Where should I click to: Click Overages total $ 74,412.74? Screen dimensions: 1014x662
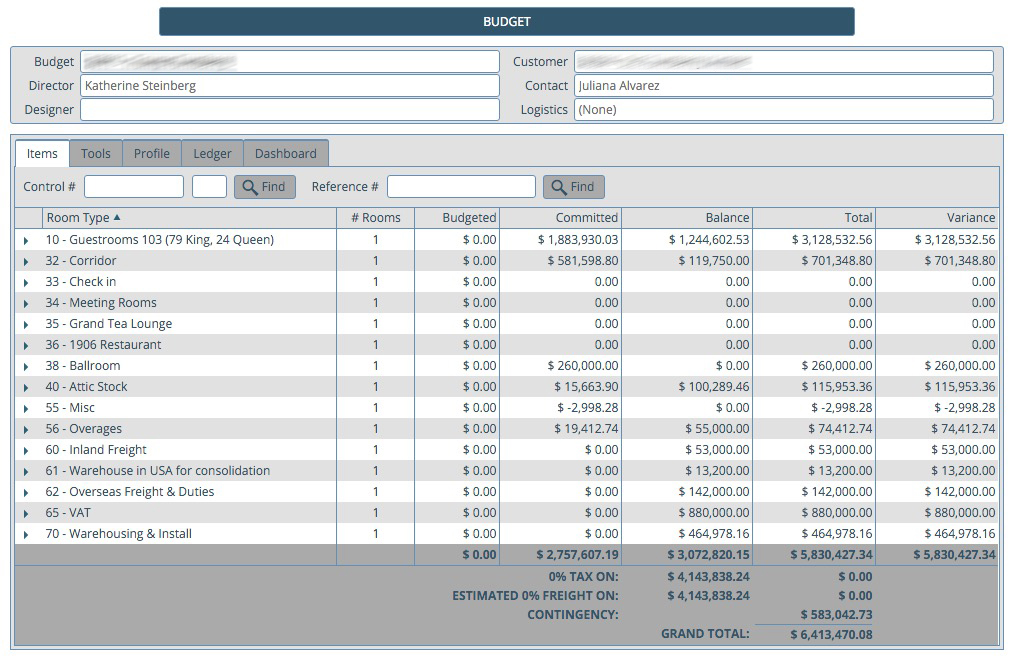tap(840, 429)
